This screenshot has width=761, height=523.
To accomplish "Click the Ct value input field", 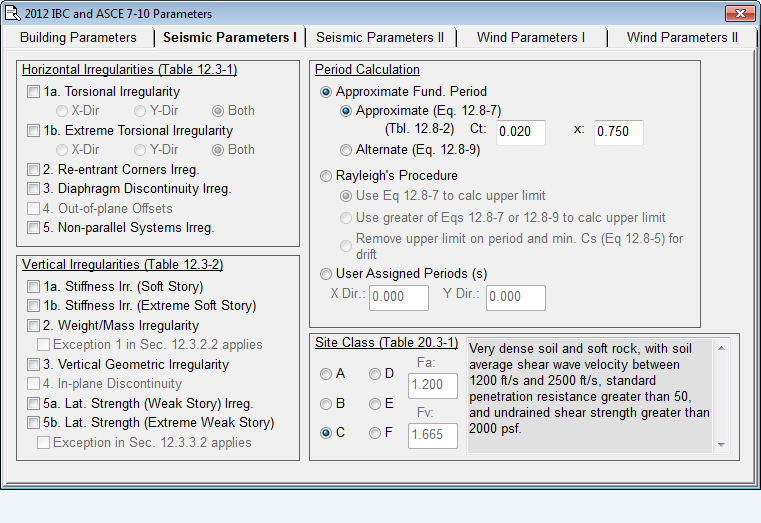I will coord(521,132).
